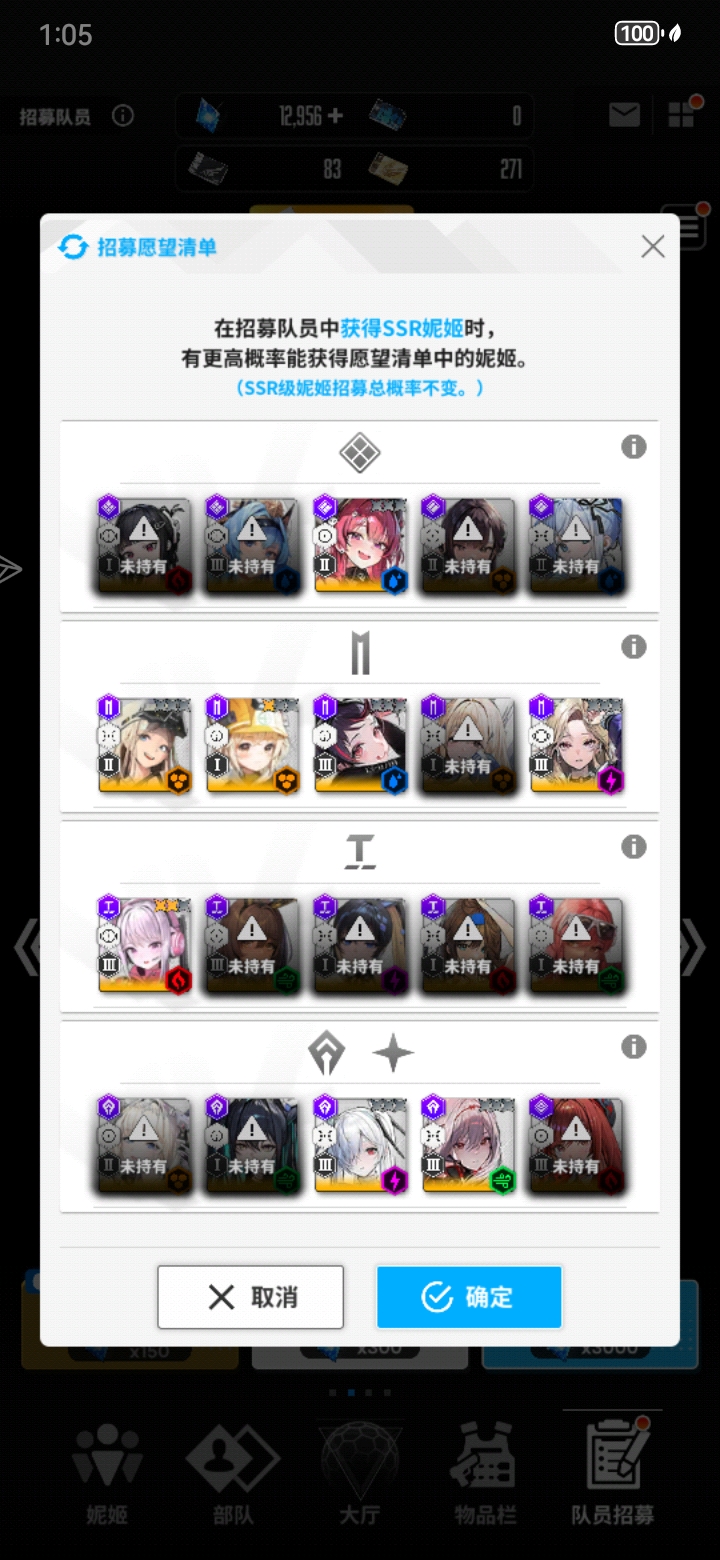The width and height of the screenshot is (720, 1560).
Task: Open the mail envelope icon
Action: coord(625,116)
